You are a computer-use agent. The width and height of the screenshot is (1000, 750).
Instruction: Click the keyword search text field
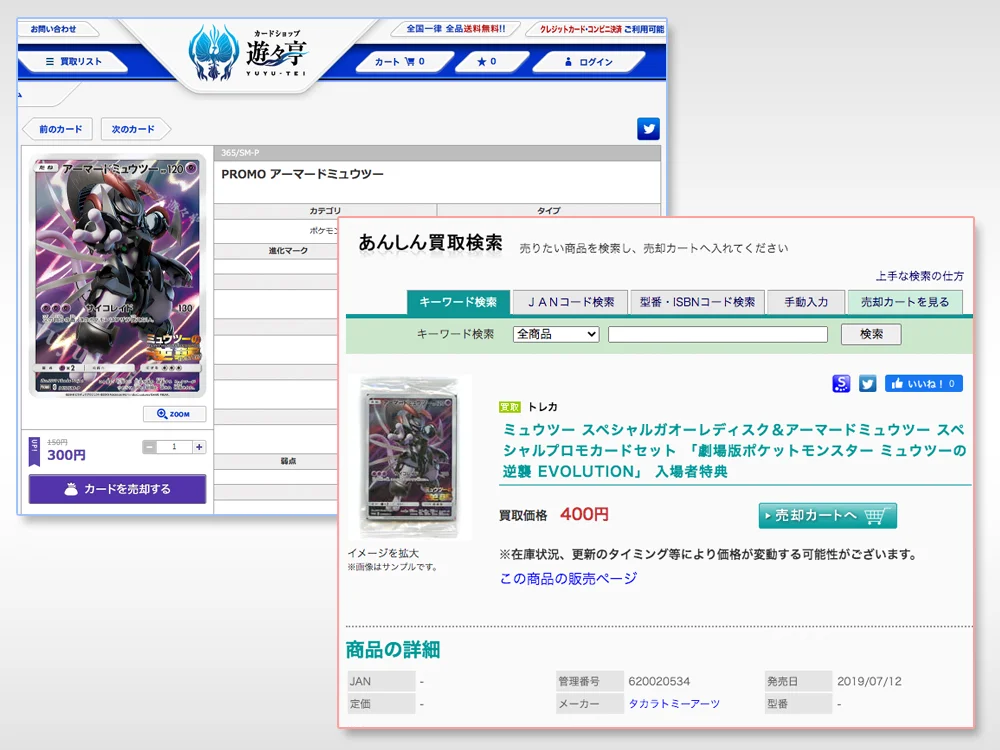[717, 334]
